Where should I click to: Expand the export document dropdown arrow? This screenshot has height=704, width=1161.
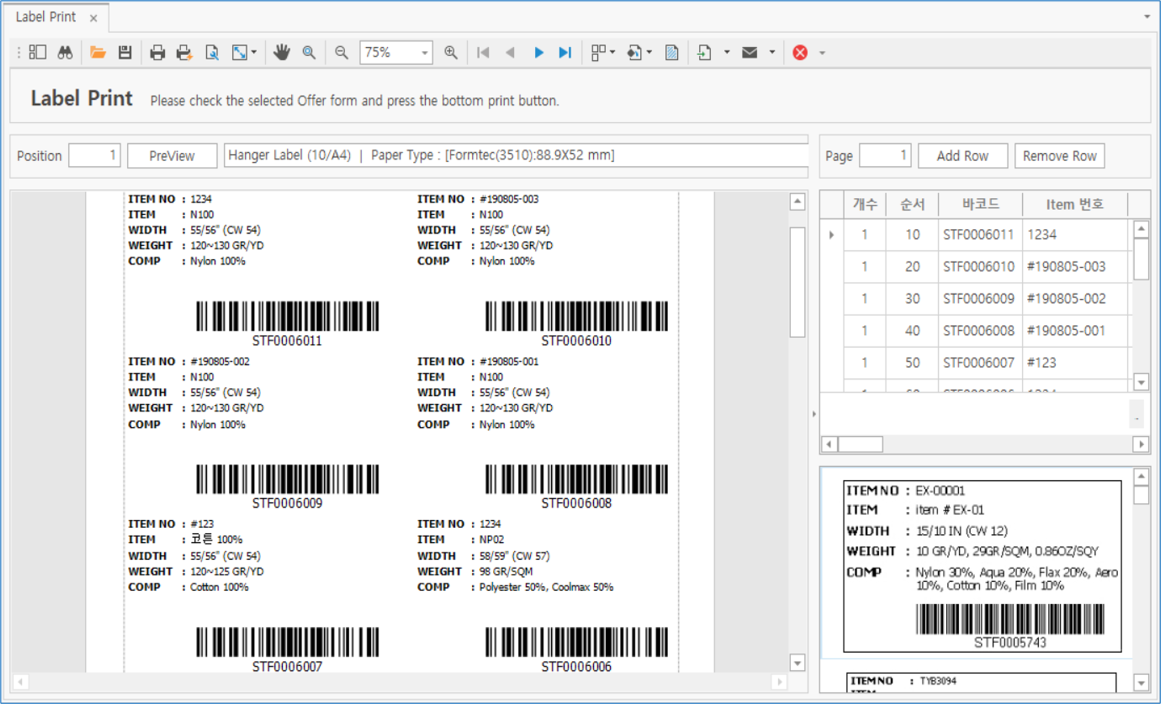pos(727,52)
